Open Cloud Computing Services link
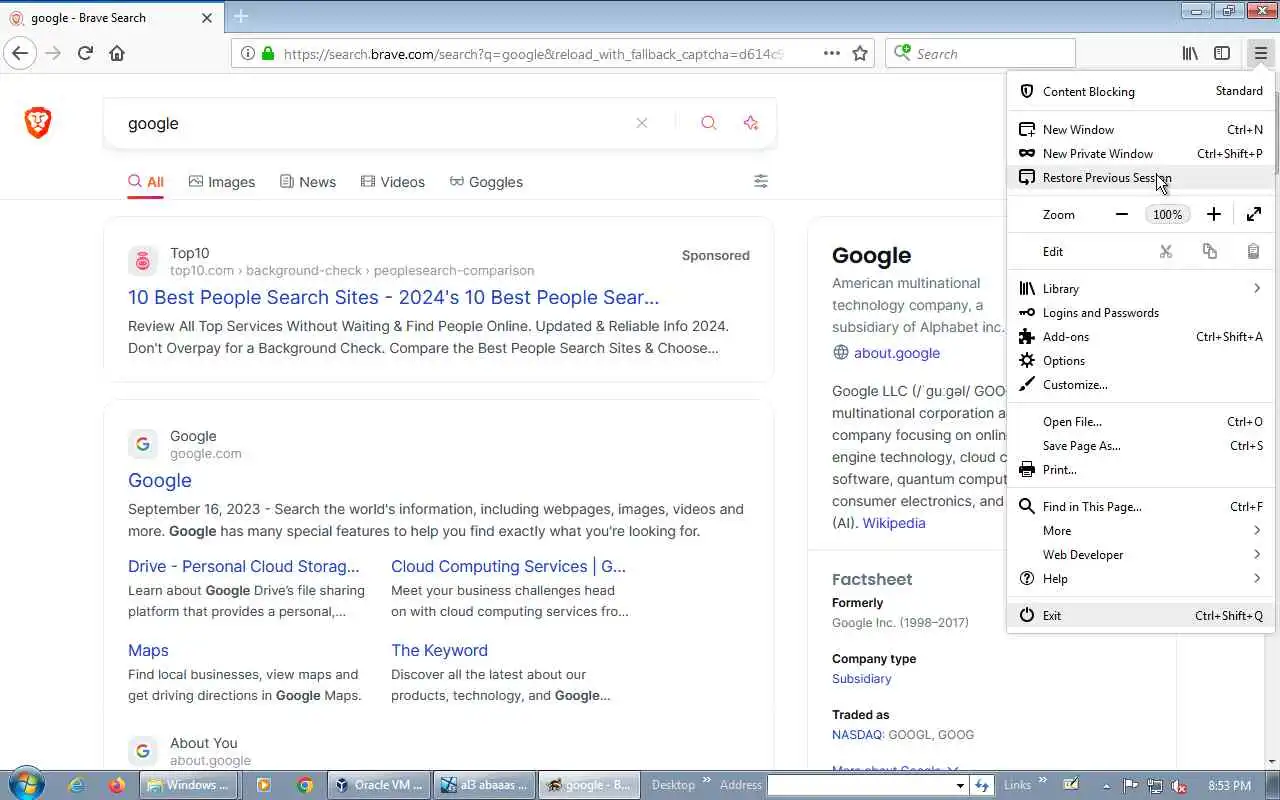 point(508,566)
